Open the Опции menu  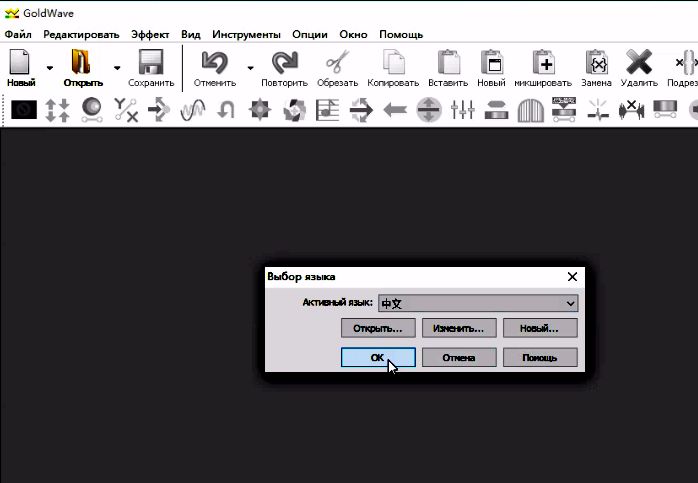point(310,34)
